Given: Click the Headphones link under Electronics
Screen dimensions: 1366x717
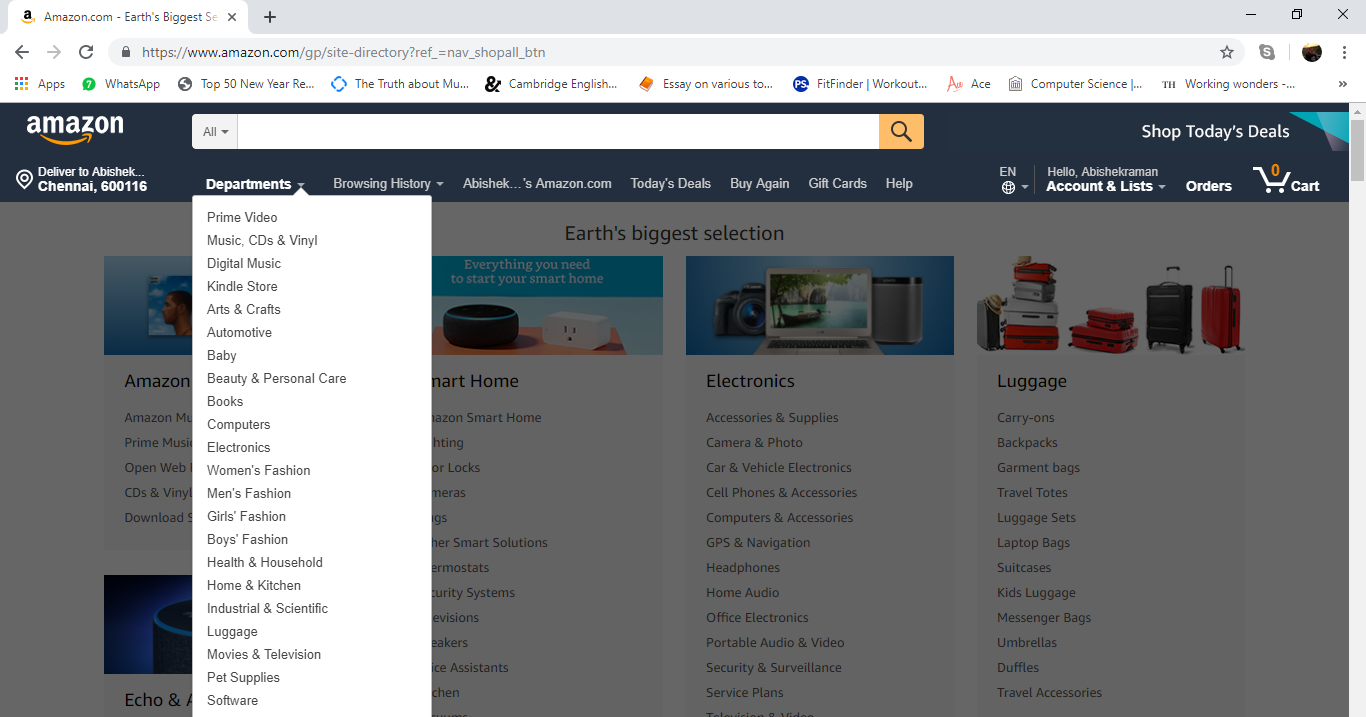Looking at the screenshot, I should click(x=742, y=567).
